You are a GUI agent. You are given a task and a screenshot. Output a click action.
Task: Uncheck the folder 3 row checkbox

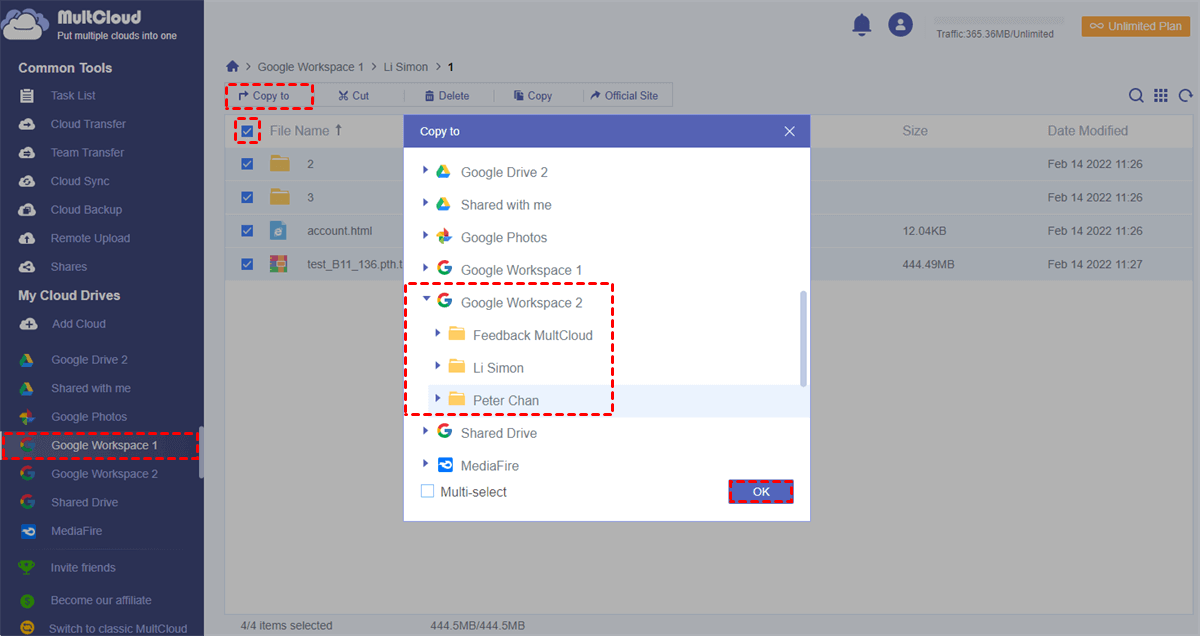click(x=247, y=198)
